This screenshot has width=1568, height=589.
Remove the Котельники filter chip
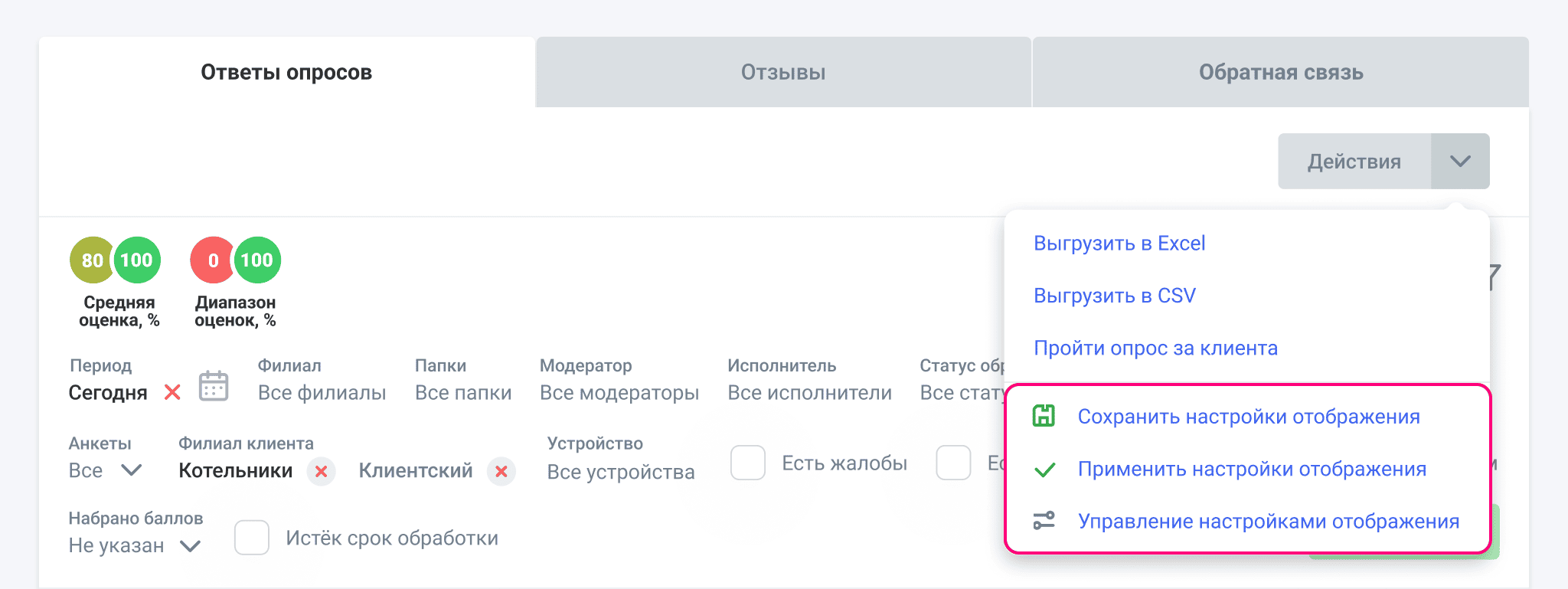(322, 471)
